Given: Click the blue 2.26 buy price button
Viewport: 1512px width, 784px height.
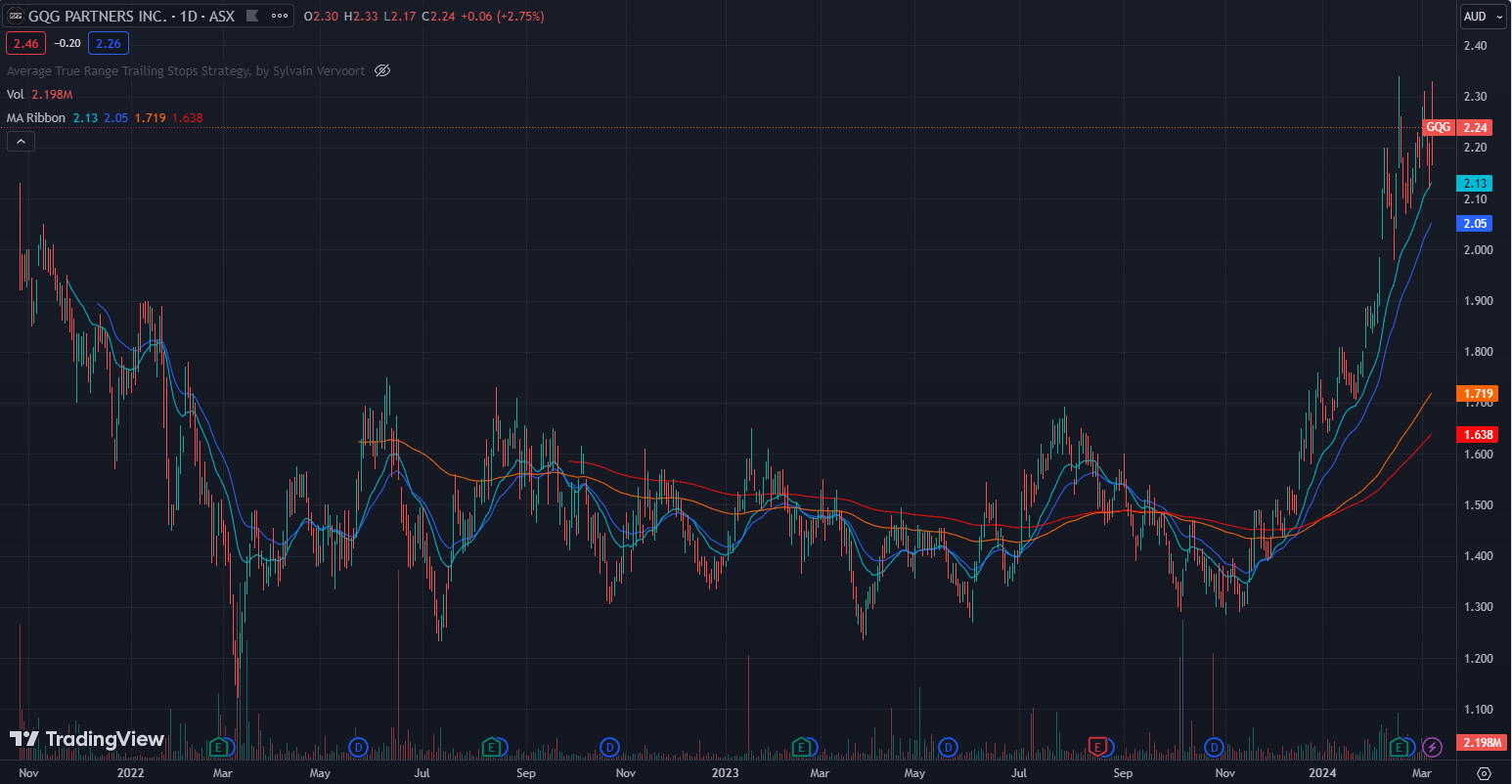Looking at the screenshot, I should pyautogui.click(x=109, y=43).
